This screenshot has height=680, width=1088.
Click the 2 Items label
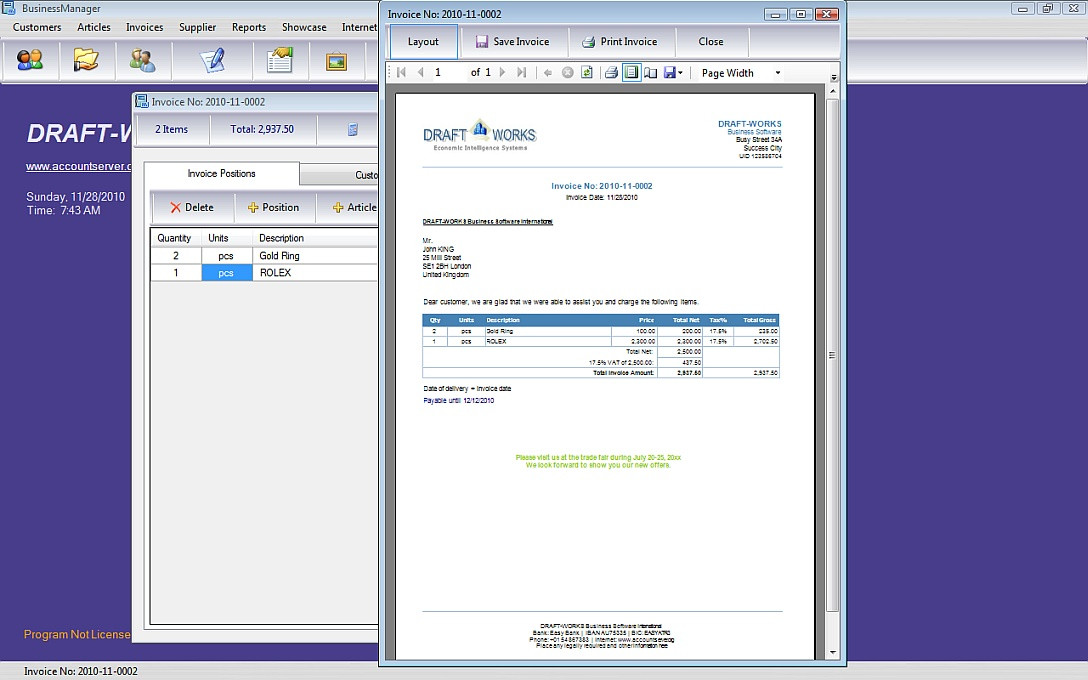click(x=171, y=129)
